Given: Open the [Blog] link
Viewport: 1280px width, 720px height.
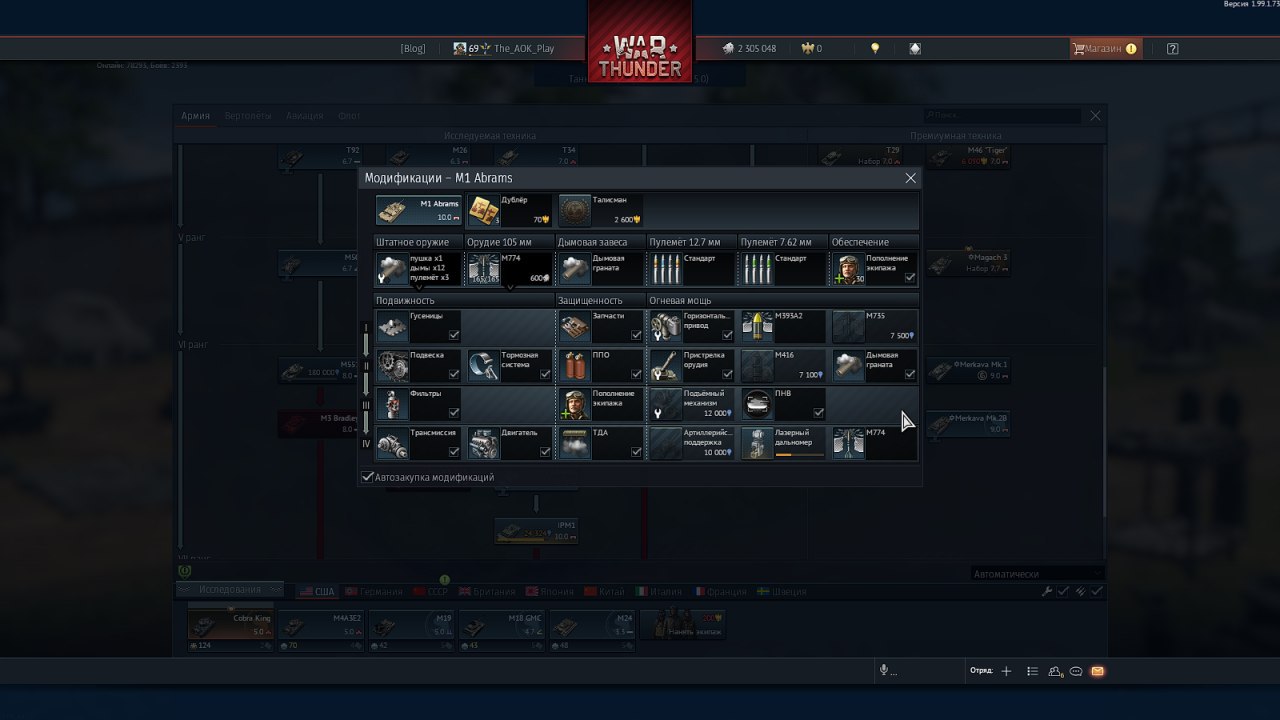Looking at the screenshot, I should point(413,48).
